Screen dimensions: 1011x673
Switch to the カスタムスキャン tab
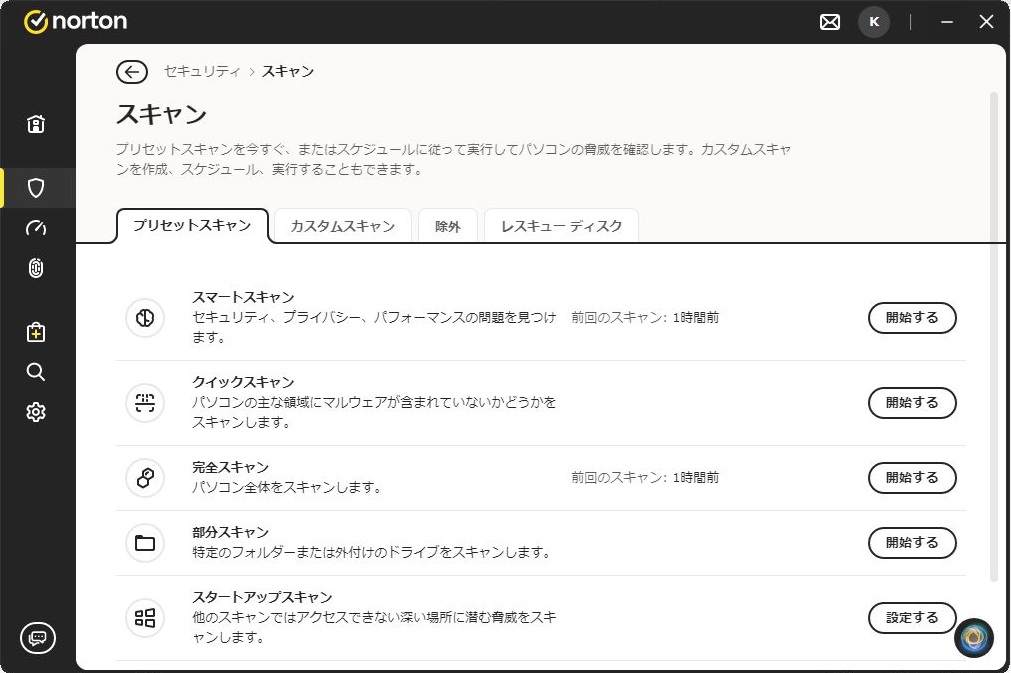(342, 226)
